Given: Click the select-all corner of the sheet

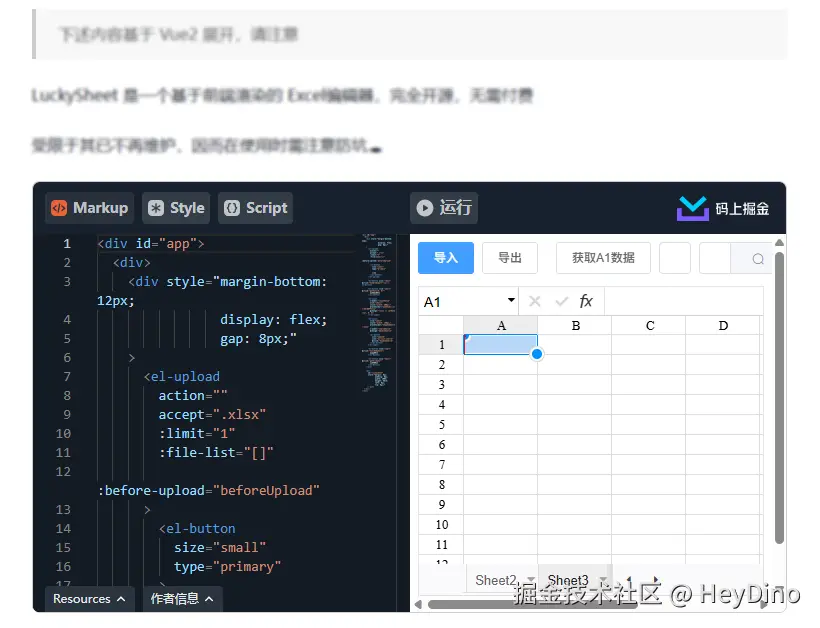Looking at the screenshot, I should point(441,325).
